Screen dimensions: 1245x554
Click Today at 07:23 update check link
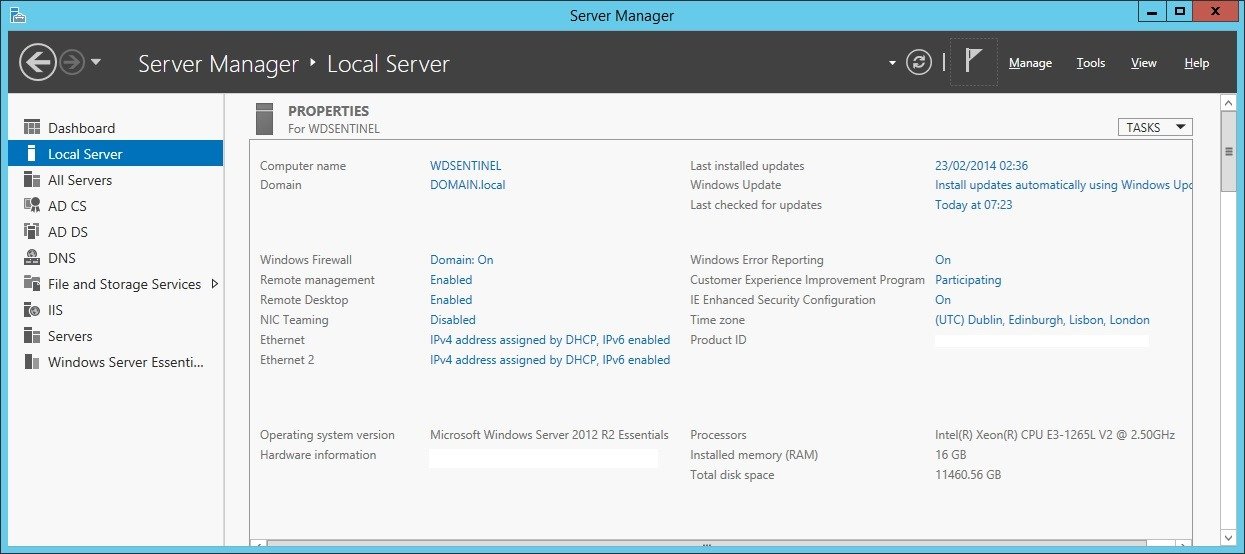(x=974, y=205)
